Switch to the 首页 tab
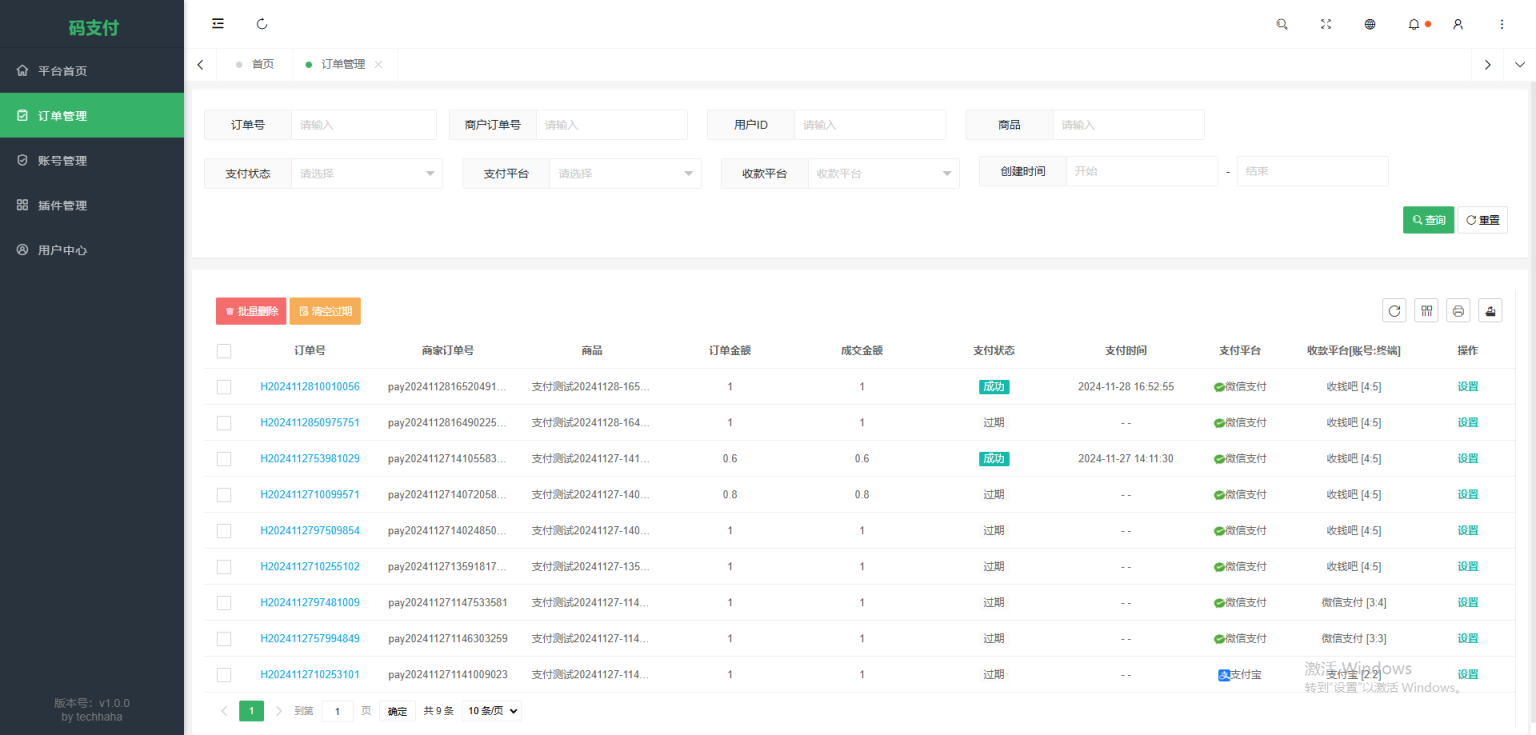The image size is (1536, 735). pyautogui.click(x=263, y=63)
